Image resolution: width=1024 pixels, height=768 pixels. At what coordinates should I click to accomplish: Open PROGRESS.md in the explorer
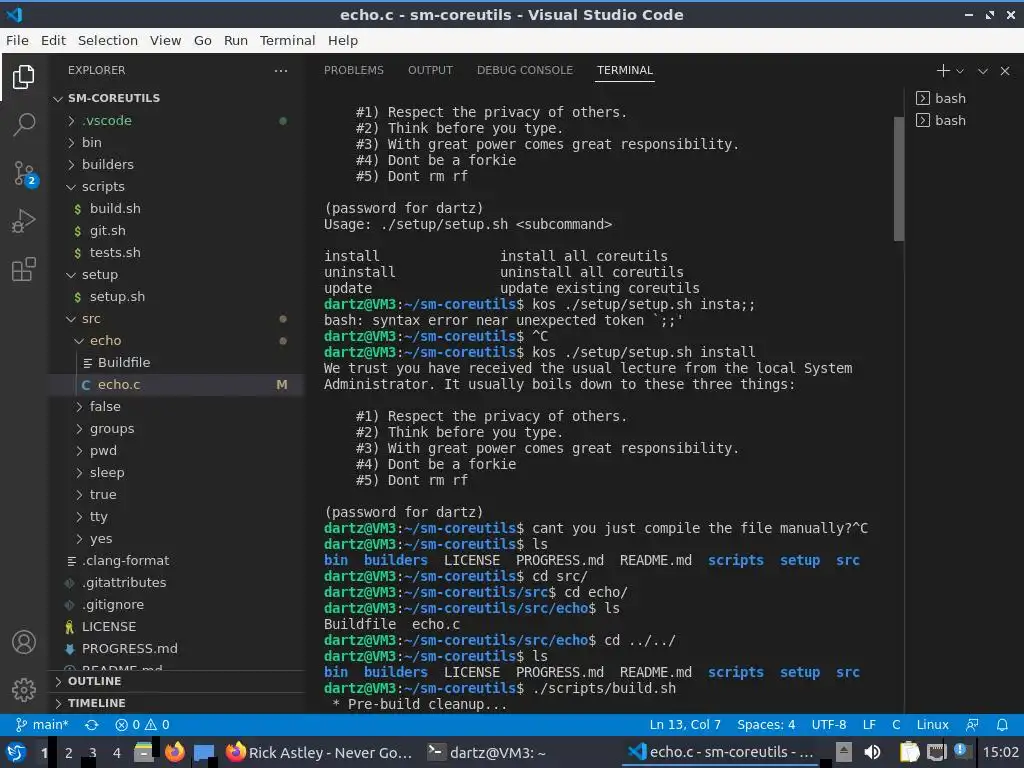176,648
